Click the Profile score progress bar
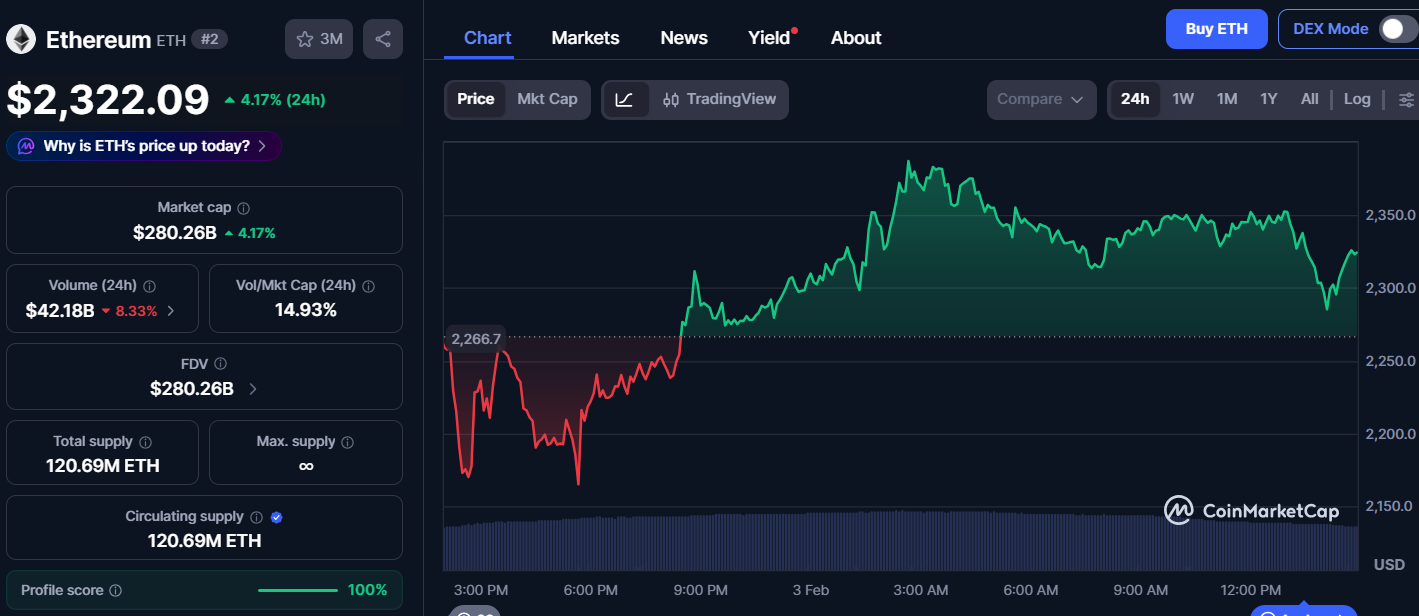The height and width of the screenshot is (616, 1419). point(298,591)
